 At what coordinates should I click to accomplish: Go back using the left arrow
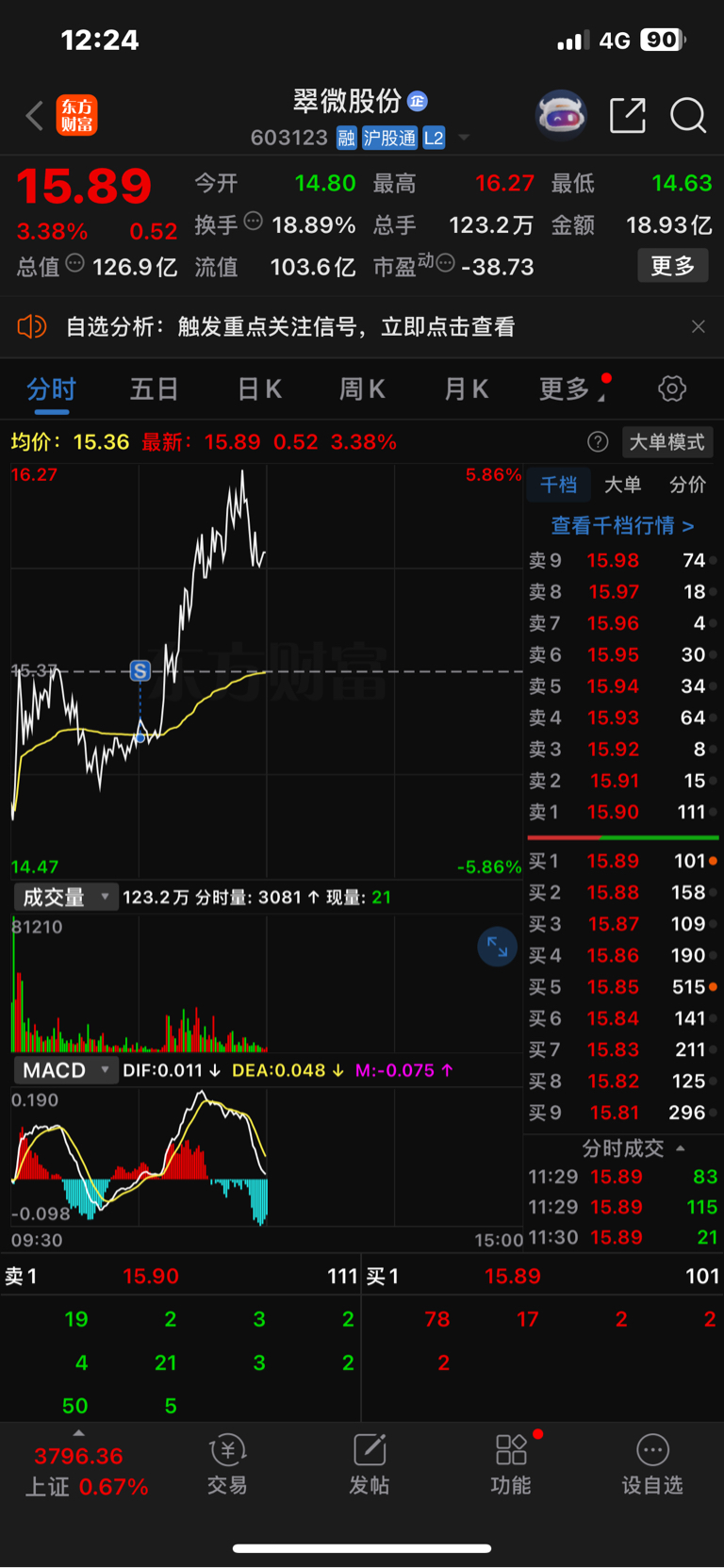35,116
